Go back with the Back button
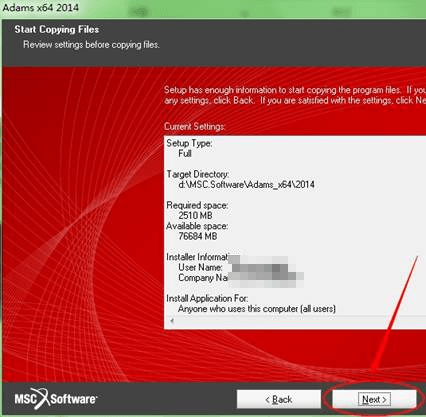The height and width of the screenshot is (417, 426). [279, 399]
